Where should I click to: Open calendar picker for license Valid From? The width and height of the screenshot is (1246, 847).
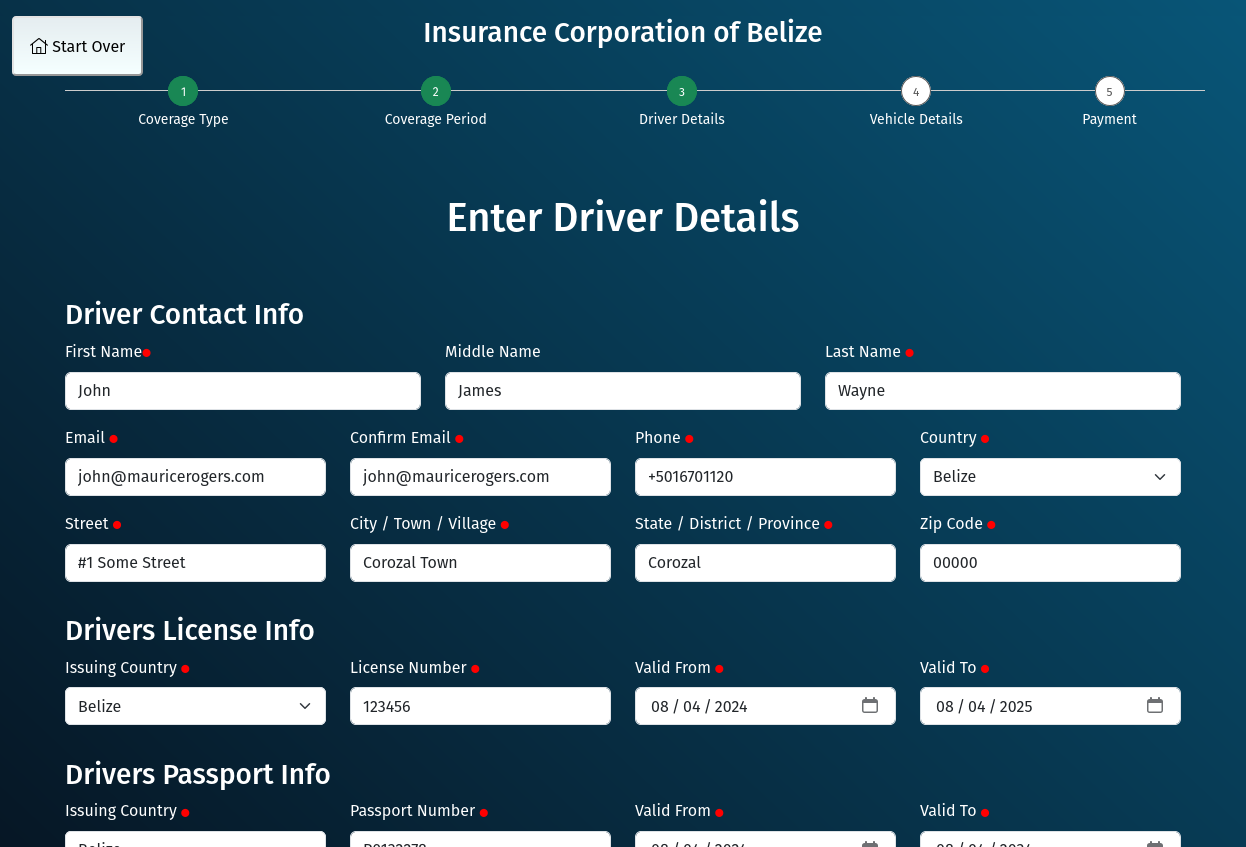point(870,706)
